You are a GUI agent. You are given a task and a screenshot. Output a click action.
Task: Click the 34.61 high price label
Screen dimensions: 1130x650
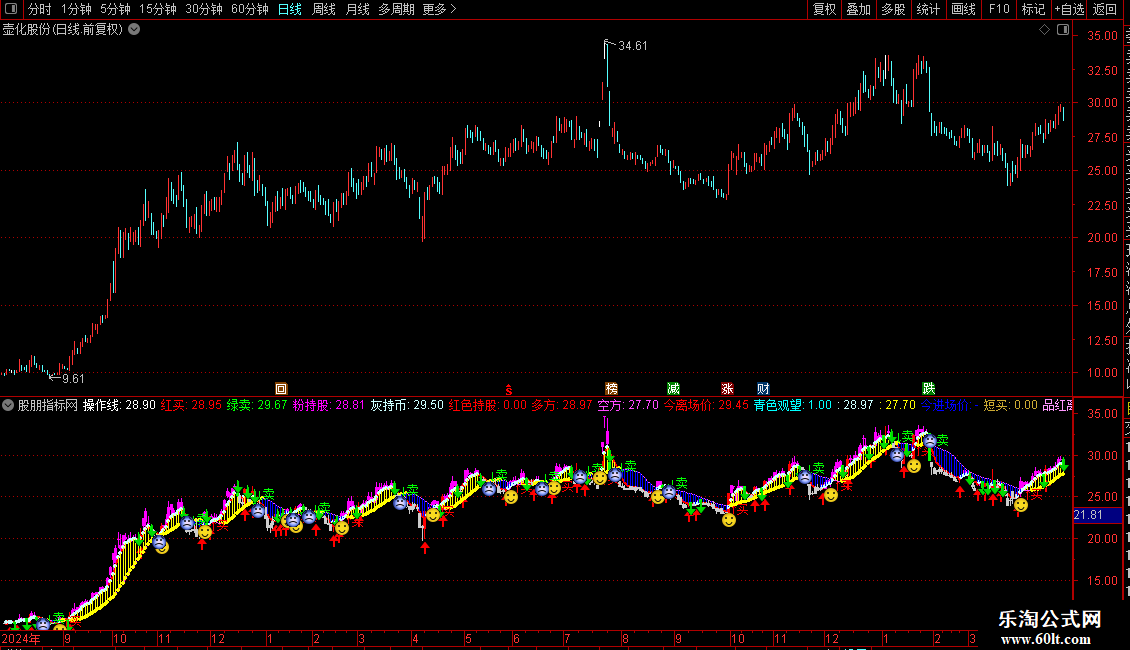coord(633,46)
